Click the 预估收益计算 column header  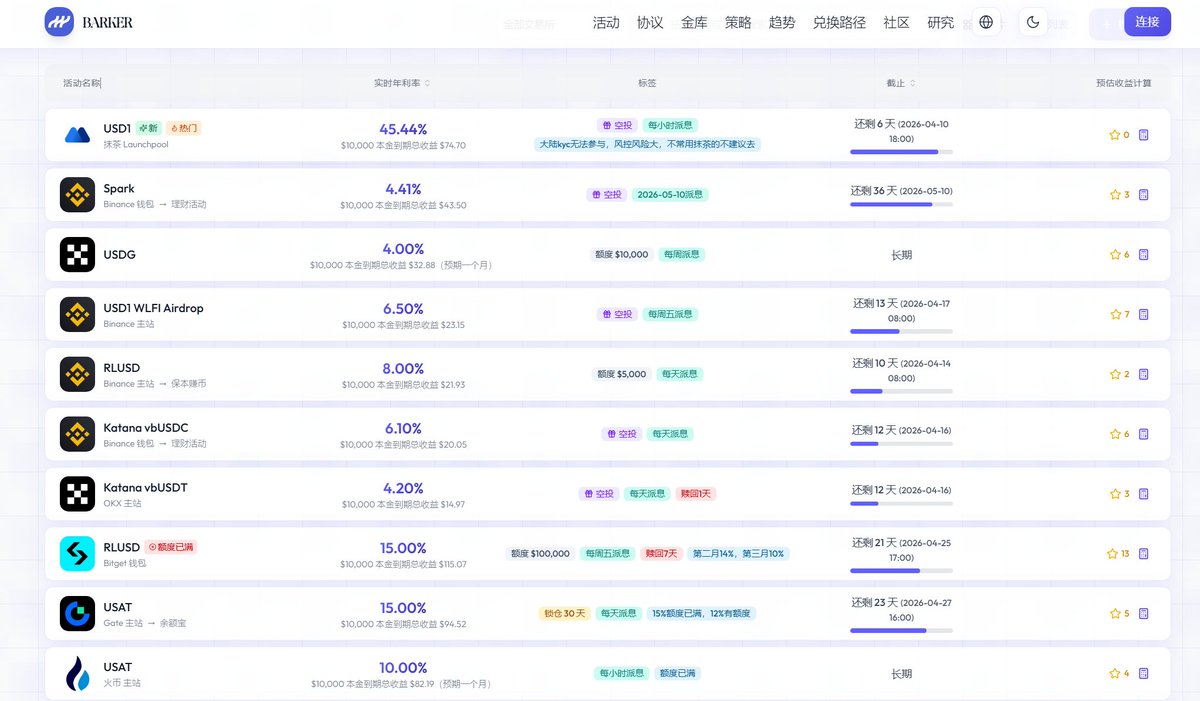(1124, 83)
